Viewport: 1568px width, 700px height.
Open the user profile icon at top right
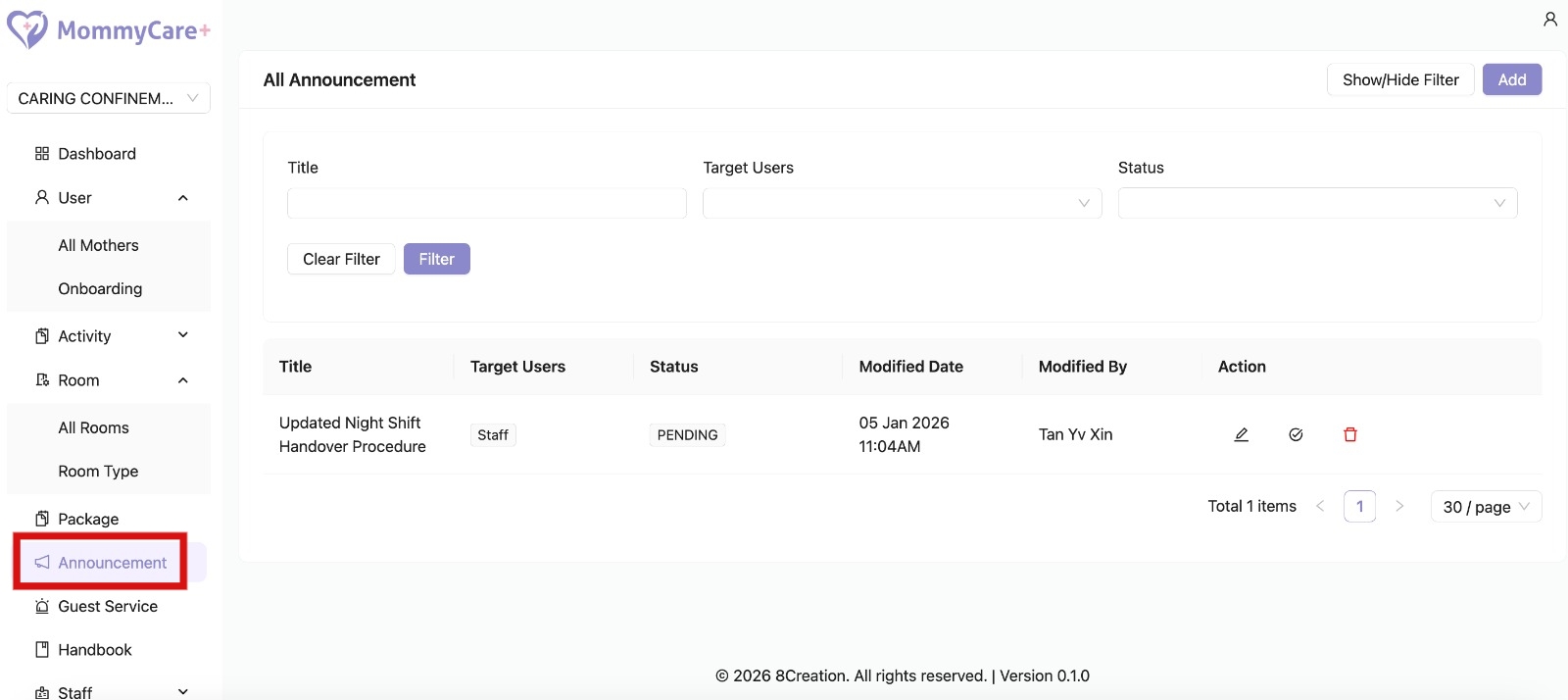click(1549, 20)
